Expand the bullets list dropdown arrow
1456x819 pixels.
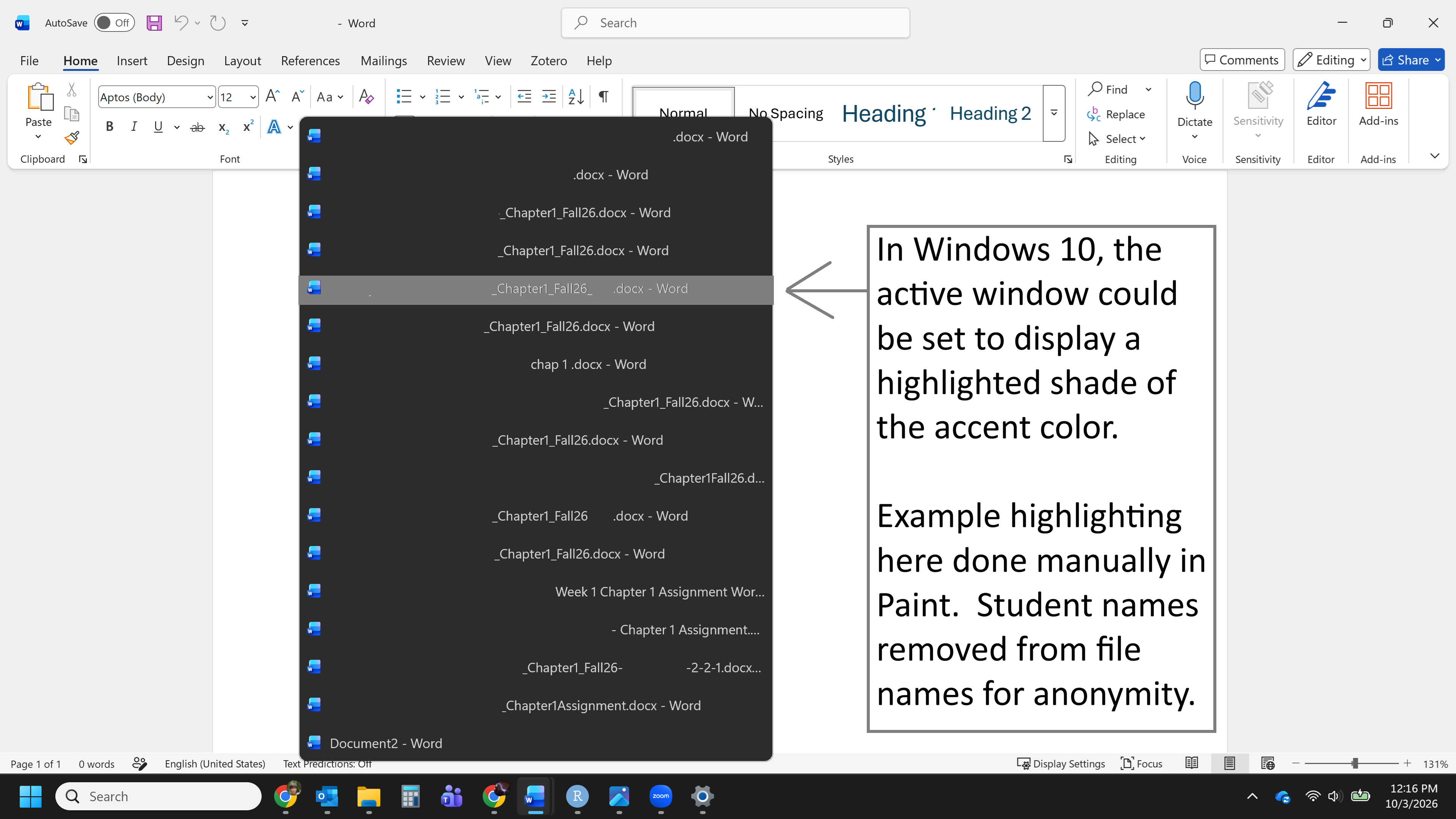(x=422, y=97)
